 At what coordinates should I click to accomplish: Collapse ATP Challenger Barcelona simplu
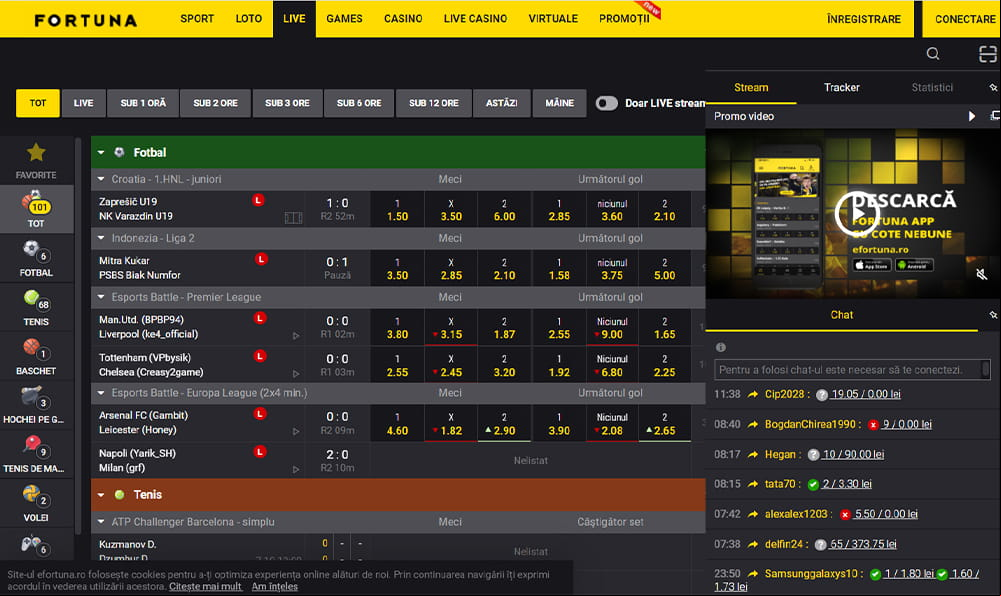(101, 522)
